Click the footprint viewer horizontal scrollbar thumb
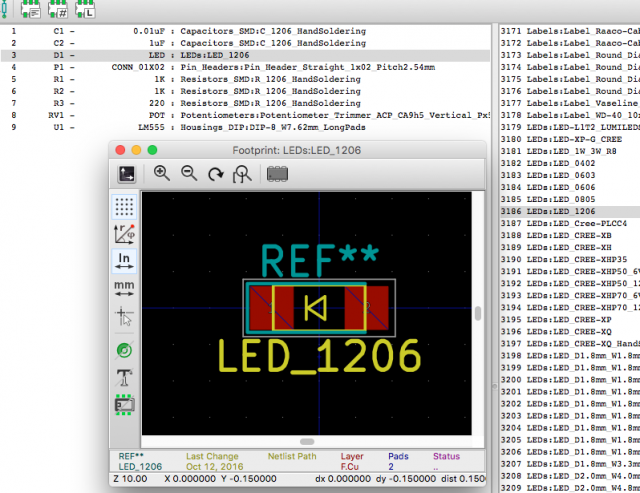This screenshot has height=493, width=640. pos(307,442)
